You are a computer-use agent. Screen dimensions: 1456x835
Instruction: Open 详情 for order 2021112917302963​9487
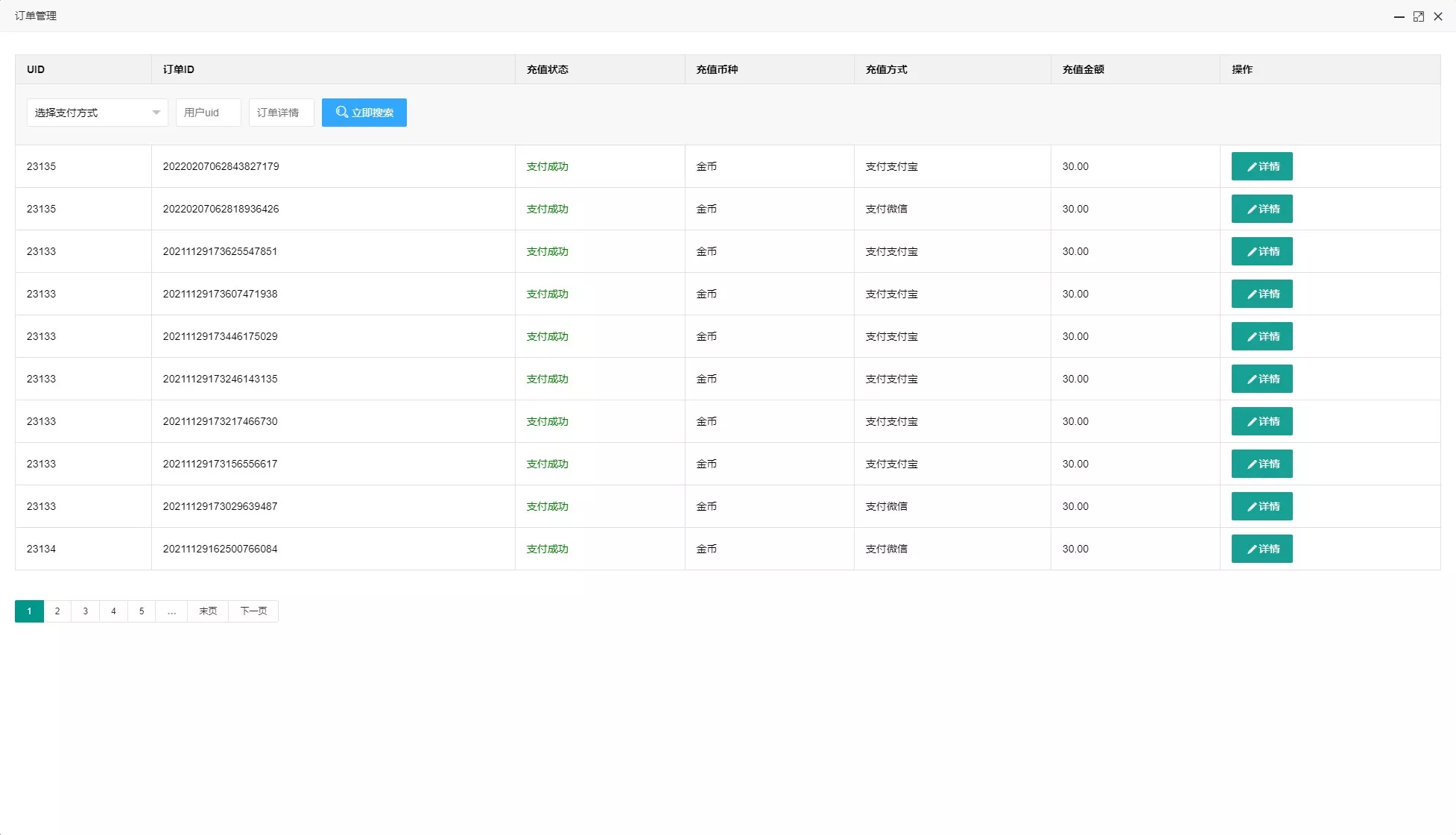[1262, 506]
